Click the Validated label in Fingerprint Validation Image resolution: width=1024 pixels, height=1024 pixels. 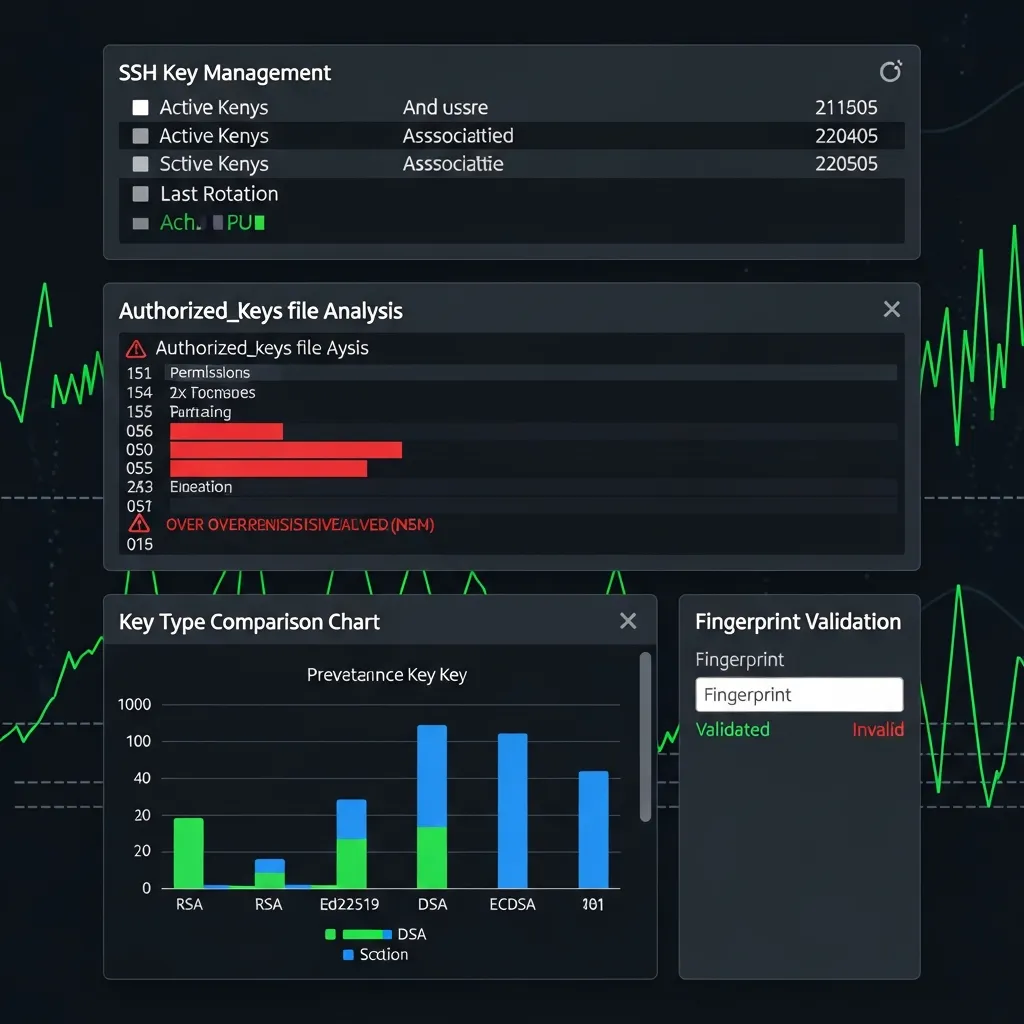pyautogui.click(x=732, y=730)
